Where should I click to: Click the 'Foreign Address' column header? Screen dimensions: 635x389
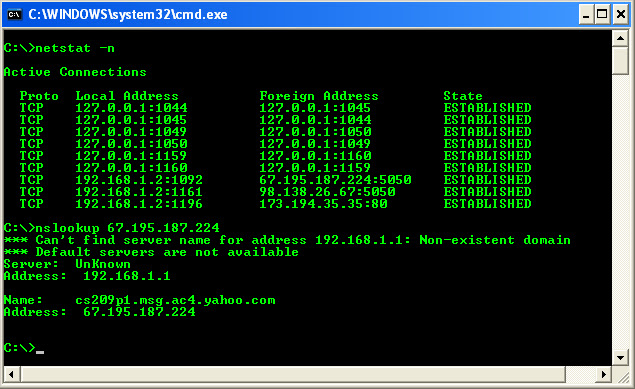point(319,96)
